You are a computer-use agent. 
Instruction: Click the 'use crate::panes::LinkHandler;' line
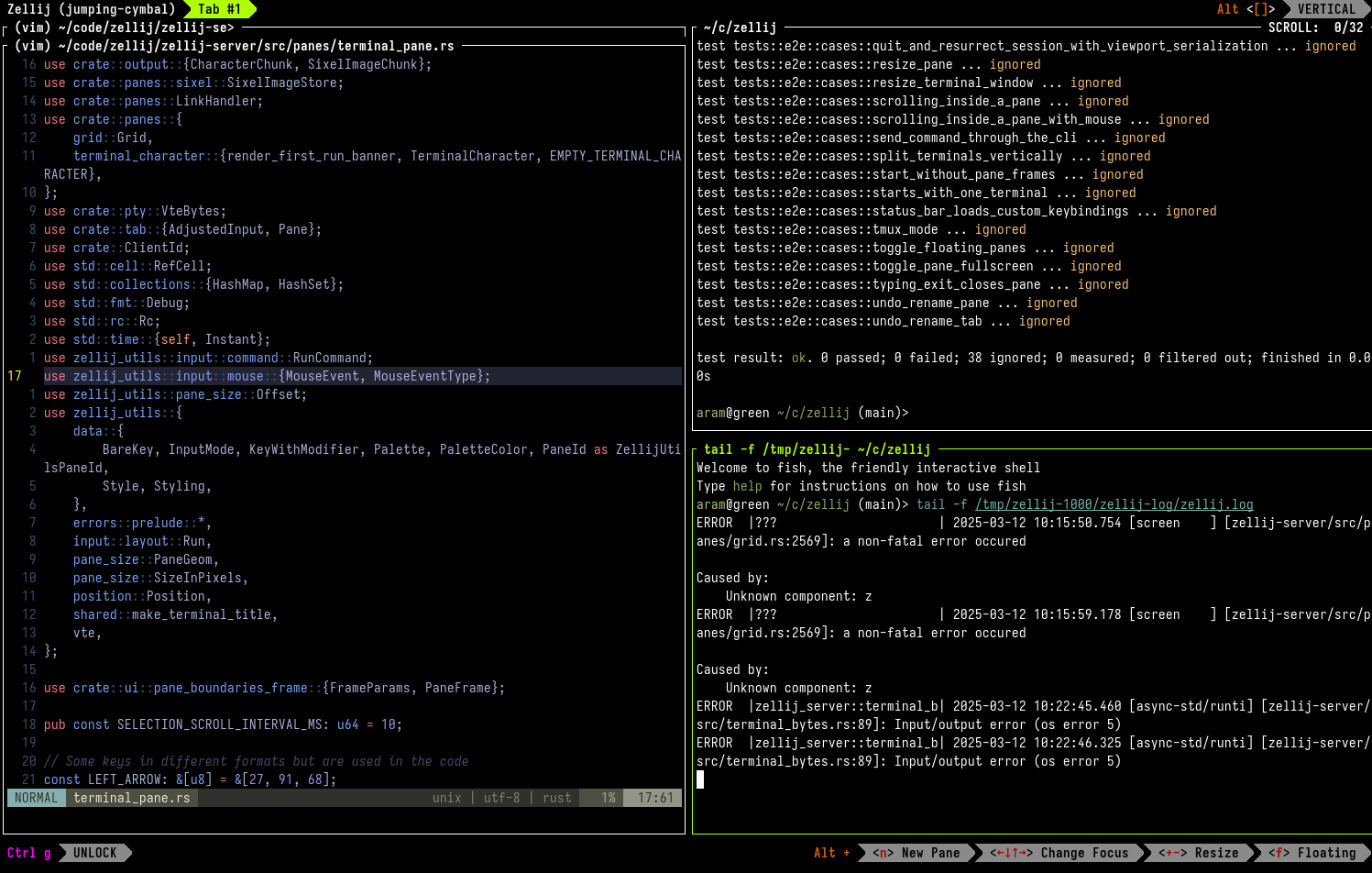click(153, 101)
